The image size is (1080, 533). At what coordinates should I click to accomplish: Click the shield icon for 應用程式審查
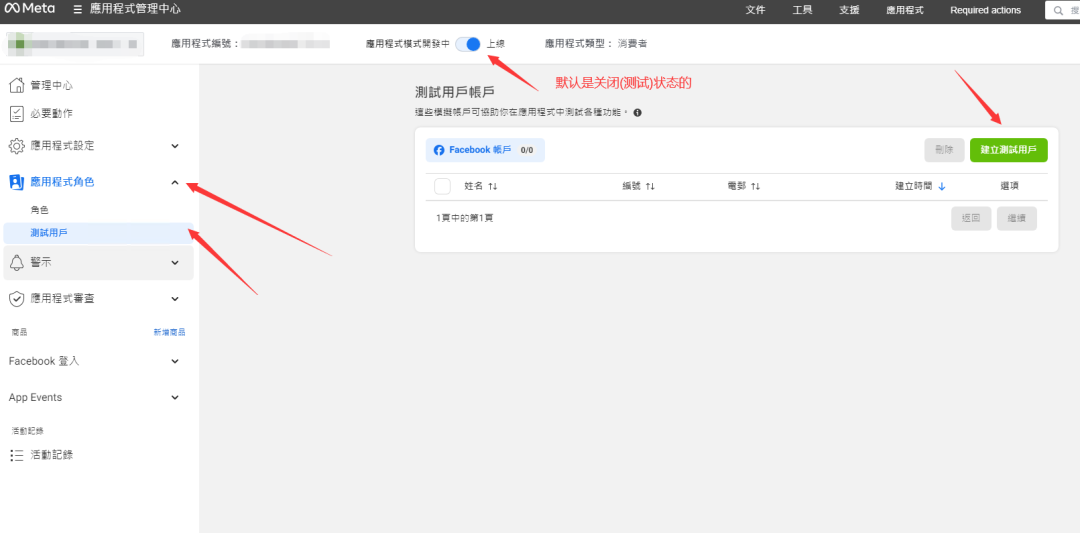click(x=17, y=299)
